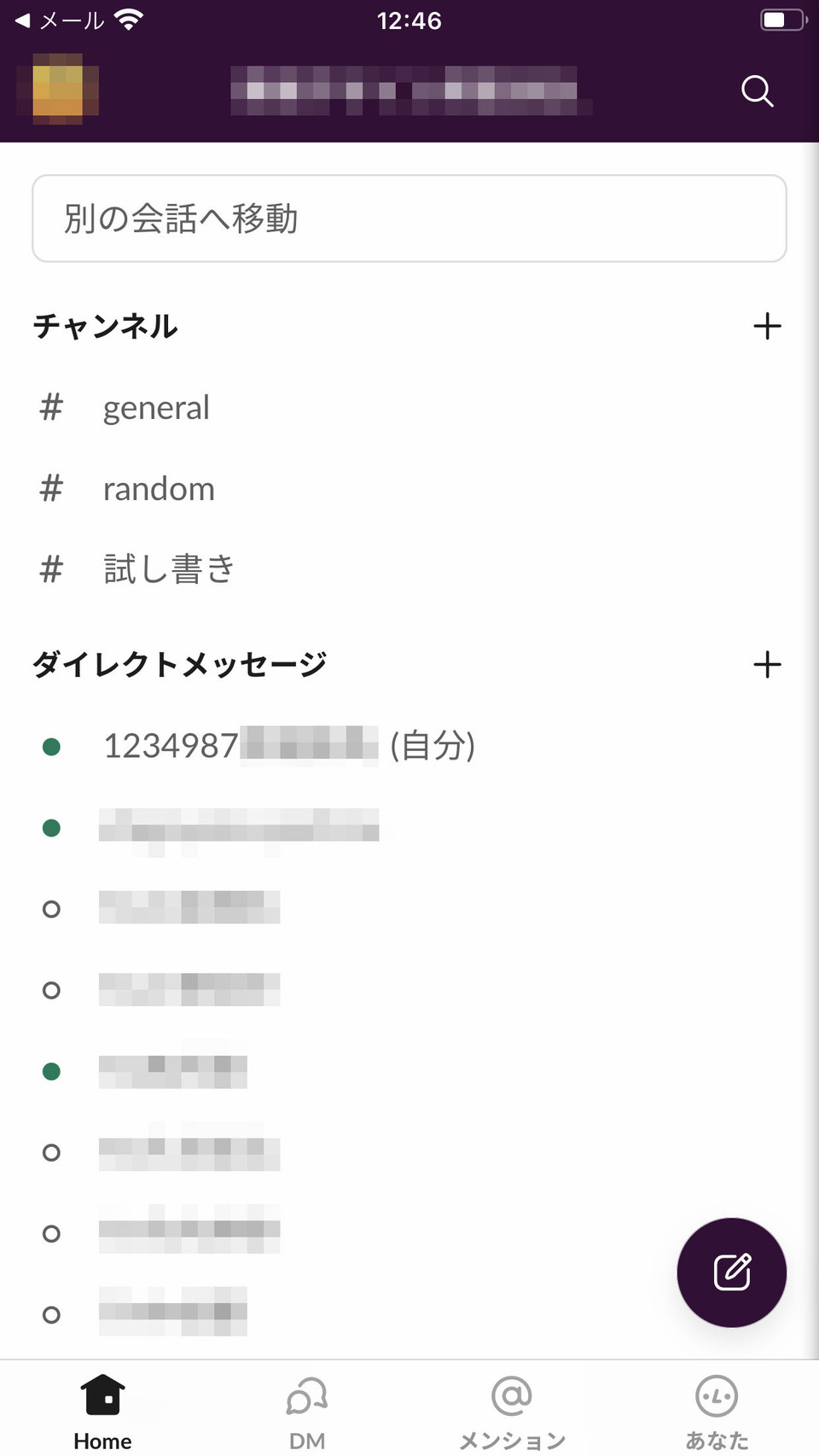Tap the hash icon beside 試し書き
Image resolution: width=819 pixels, height=1456 pixels.
(x=51, y=569)
